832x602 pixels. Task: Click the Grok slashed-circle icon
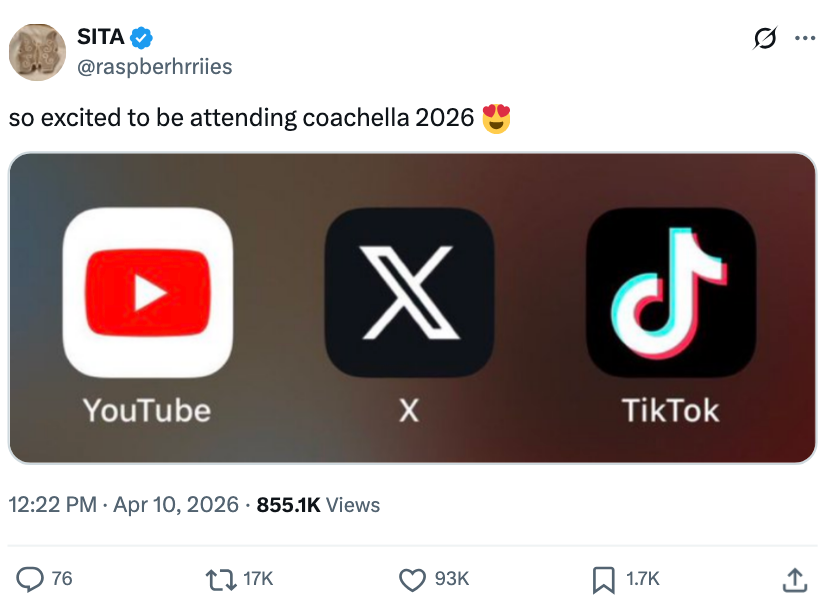(x=765, y=39)
